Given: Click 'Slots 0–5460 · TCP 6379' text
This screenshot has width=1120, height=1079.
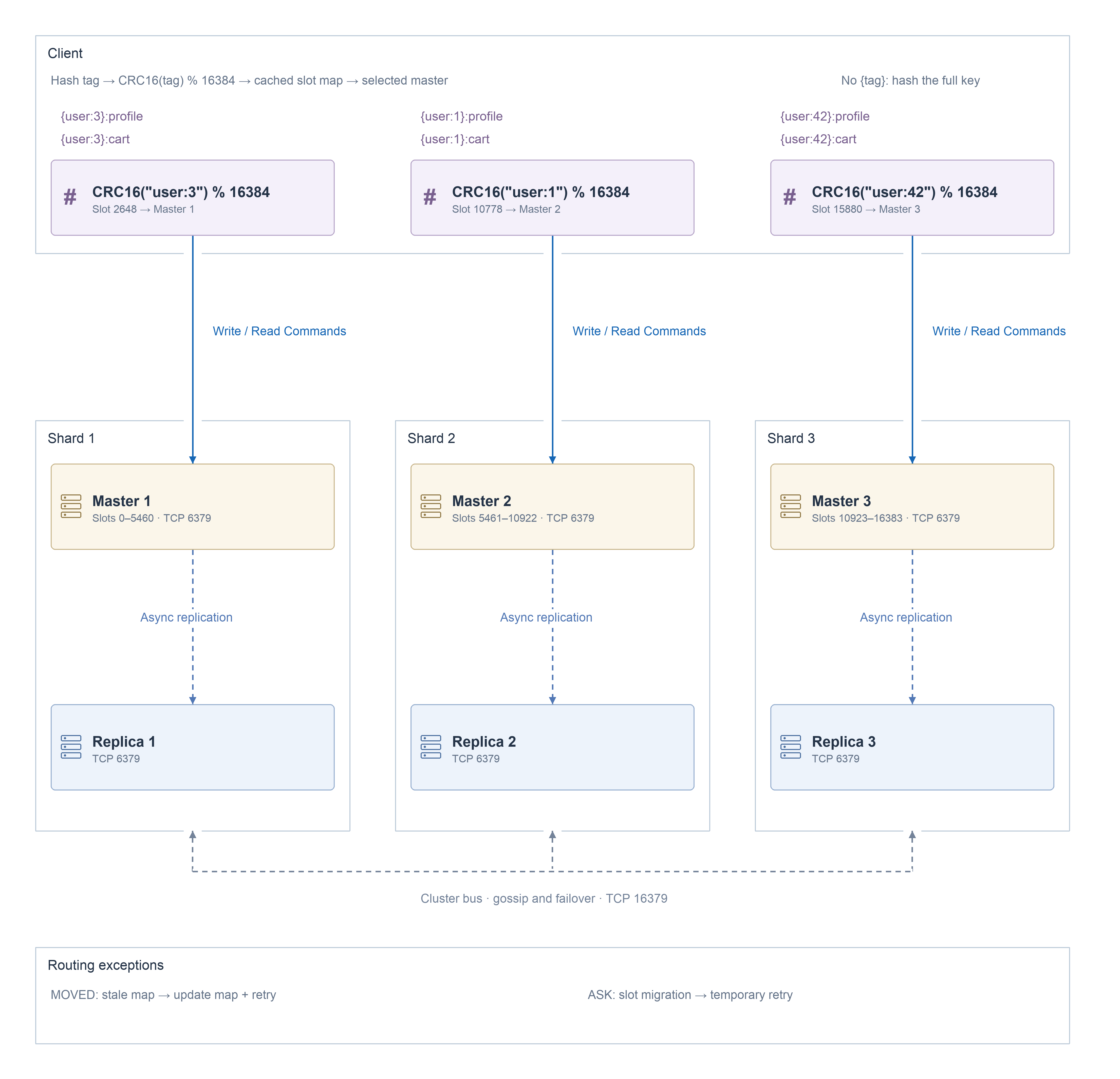Looking at the screenshot, I should 152,518.
